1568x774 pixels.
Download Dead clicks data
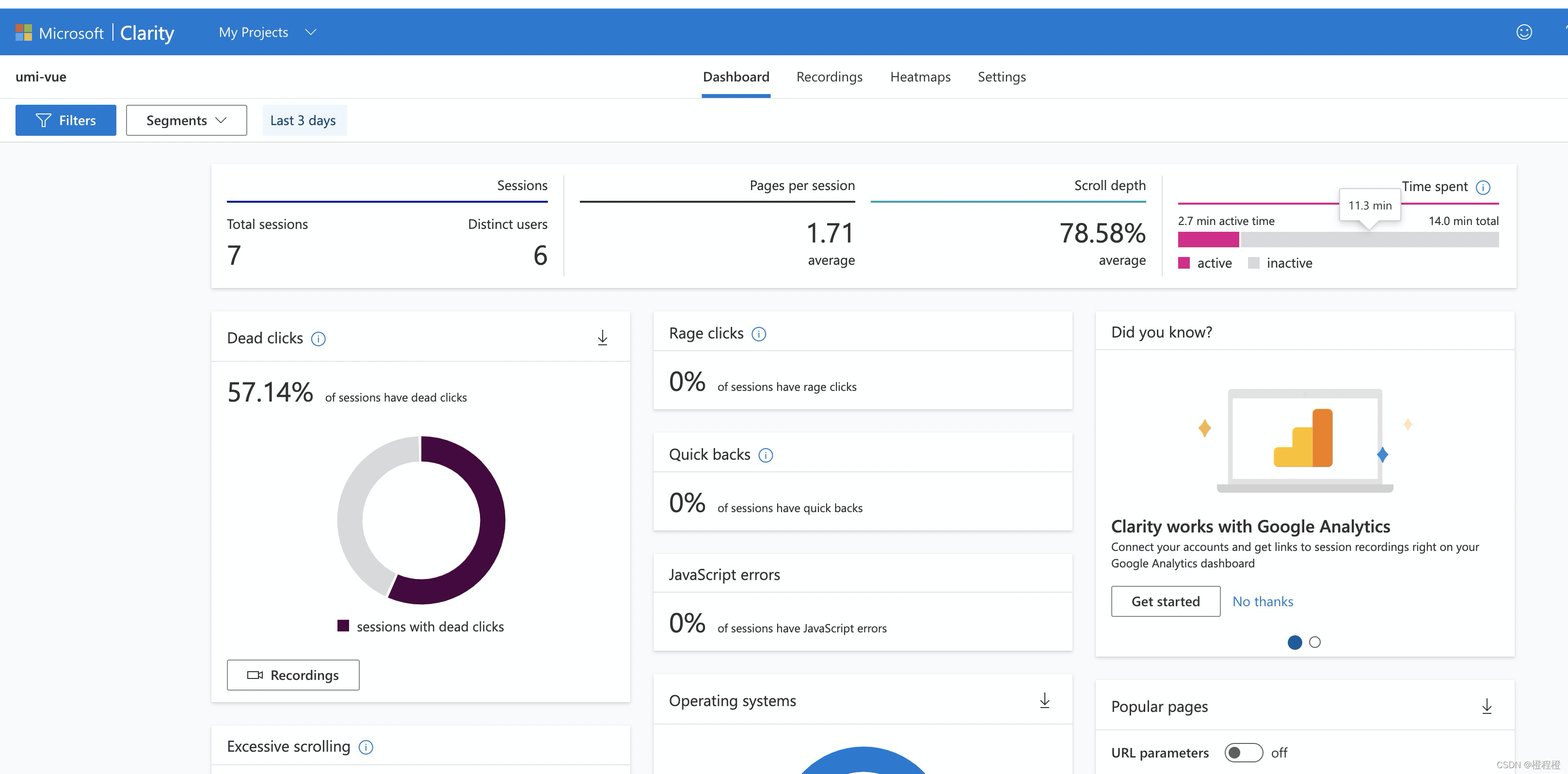tap(602, 338)
